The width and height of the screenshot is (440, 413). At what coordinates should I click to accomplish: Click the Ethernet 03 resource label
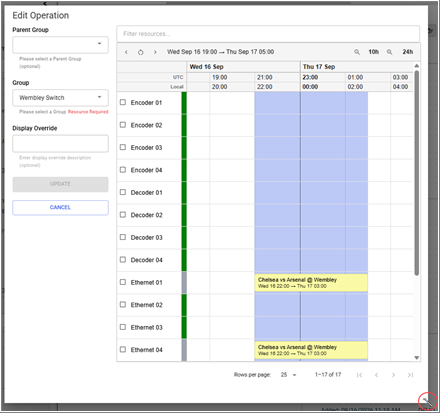(x=146, y=327)
